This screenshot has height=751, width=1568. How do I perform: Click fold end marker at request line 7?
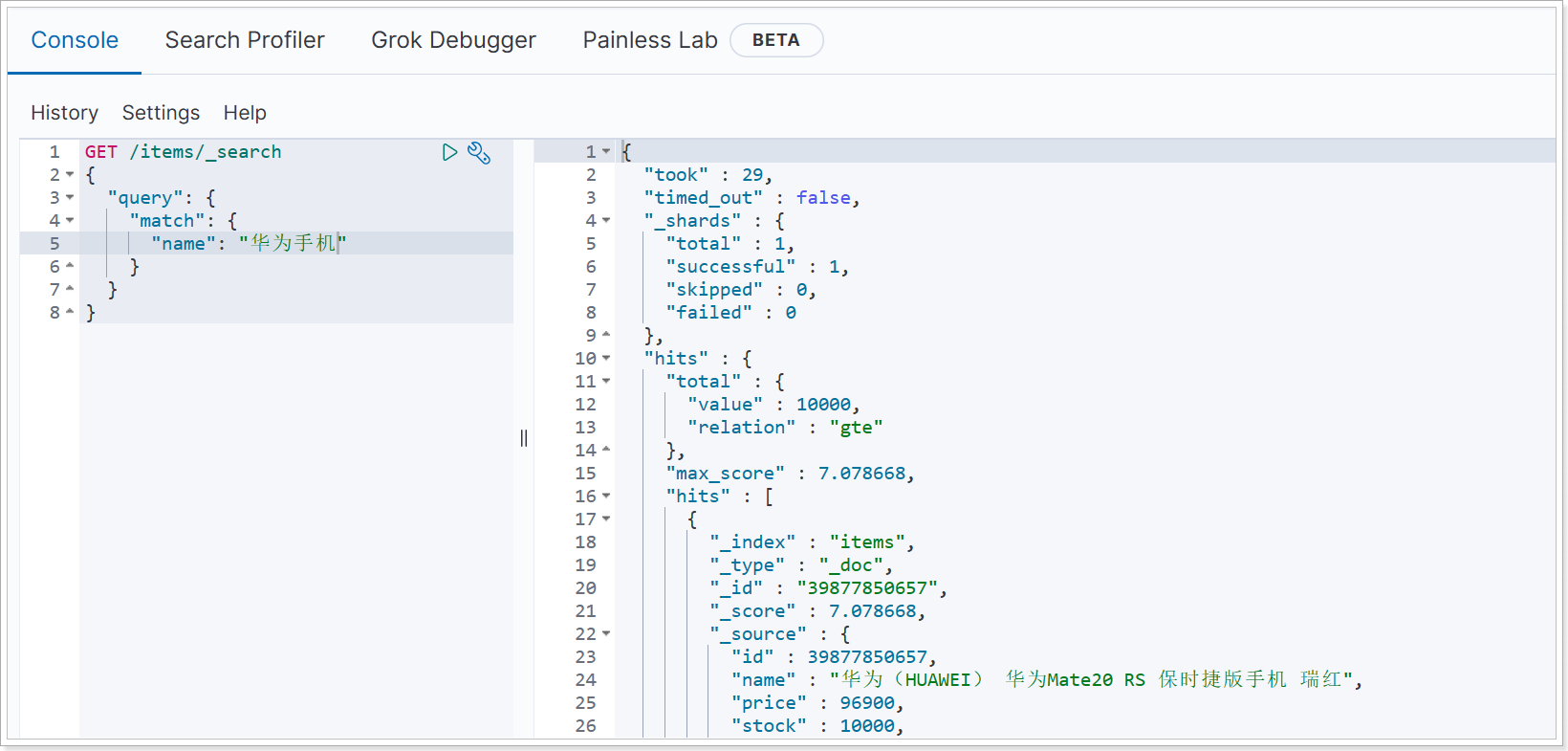pyautogui.click(x=70, y=289)
